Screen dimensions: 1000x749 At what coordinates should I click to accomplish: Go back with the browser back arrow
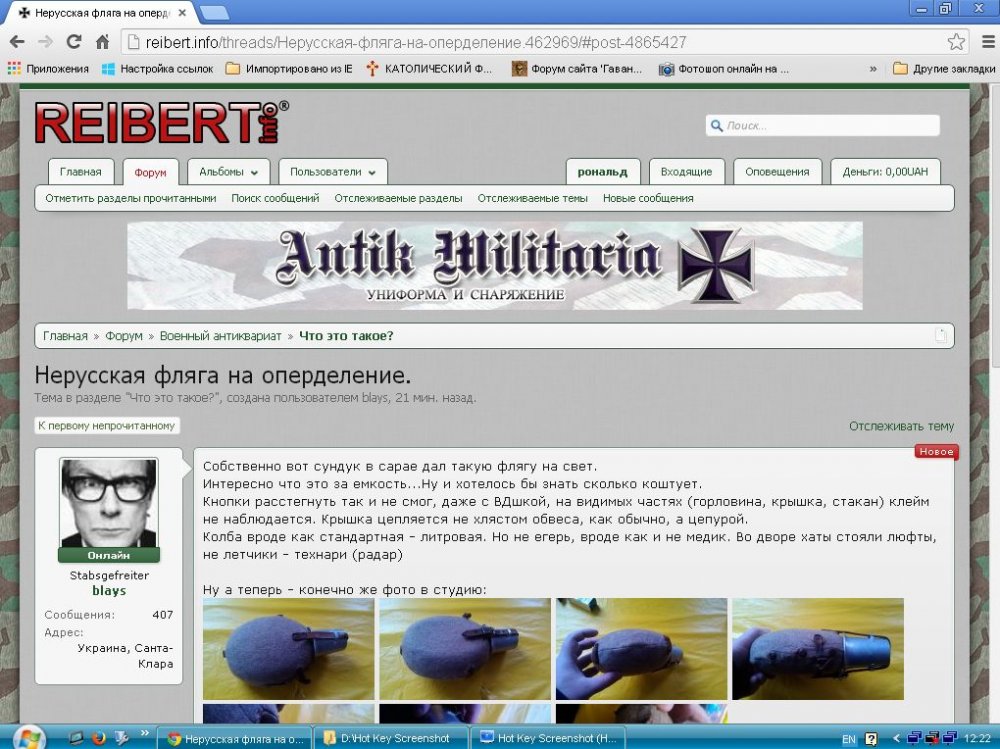(17, 42)
